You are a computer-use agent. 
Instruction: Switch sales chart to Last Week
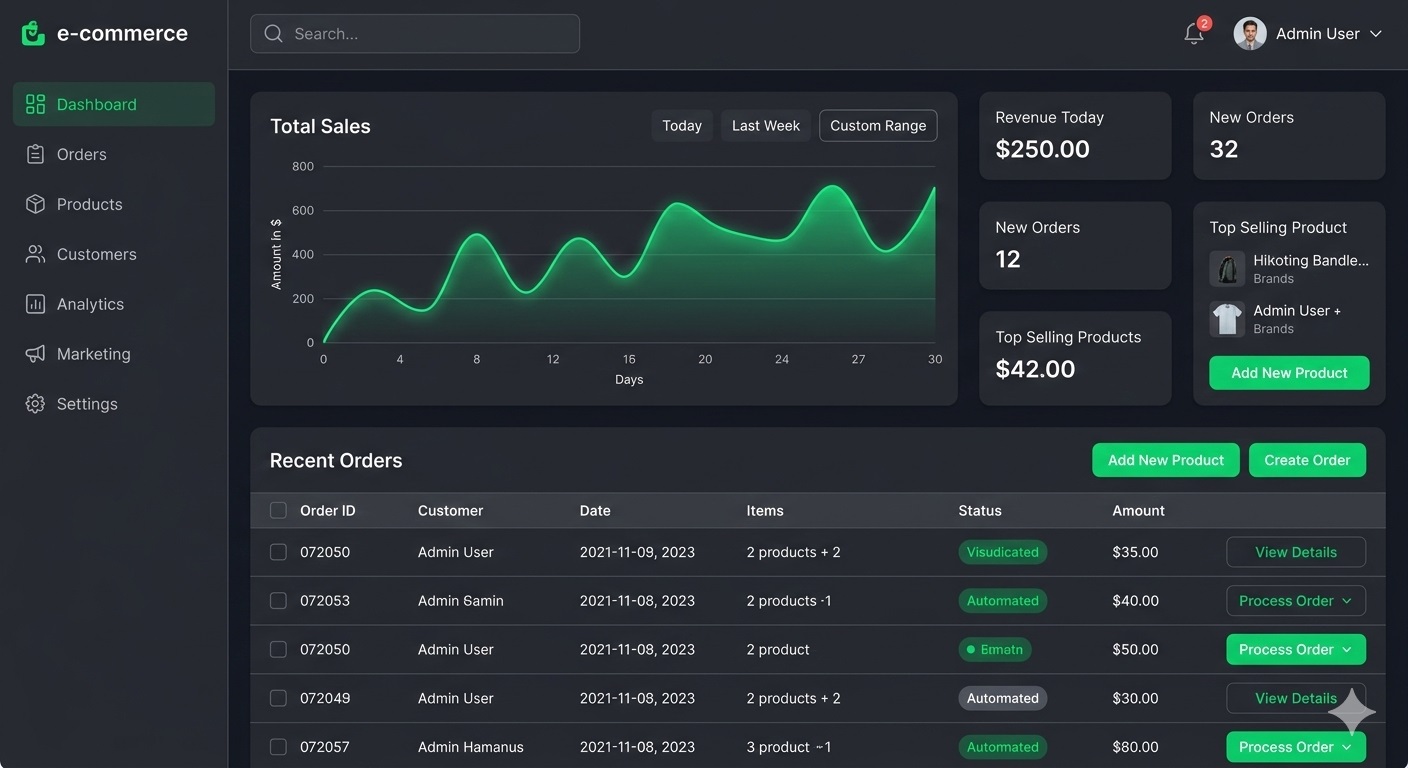[x=765, y=125]
